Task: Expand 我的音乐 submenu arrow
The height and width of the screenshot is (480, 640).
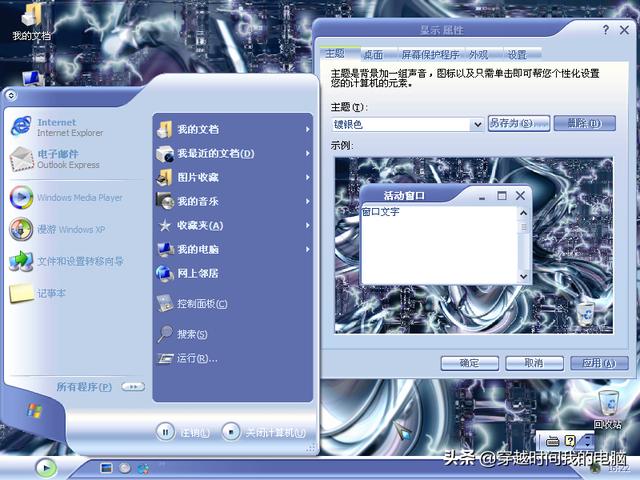Action: 308,201
